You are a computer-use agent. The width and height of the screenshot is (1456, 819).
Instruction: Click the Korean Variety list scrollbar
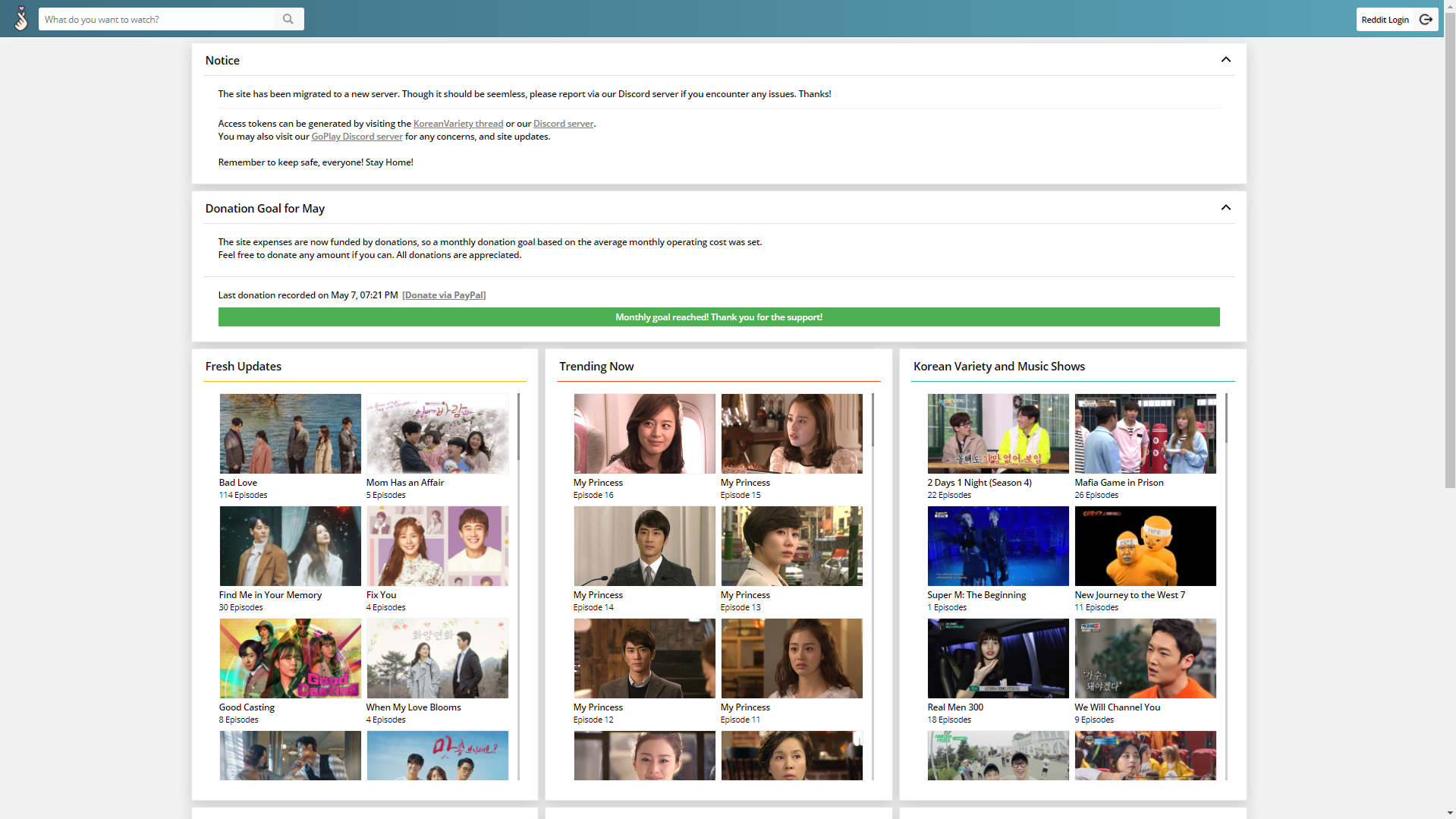point(1226,418)
